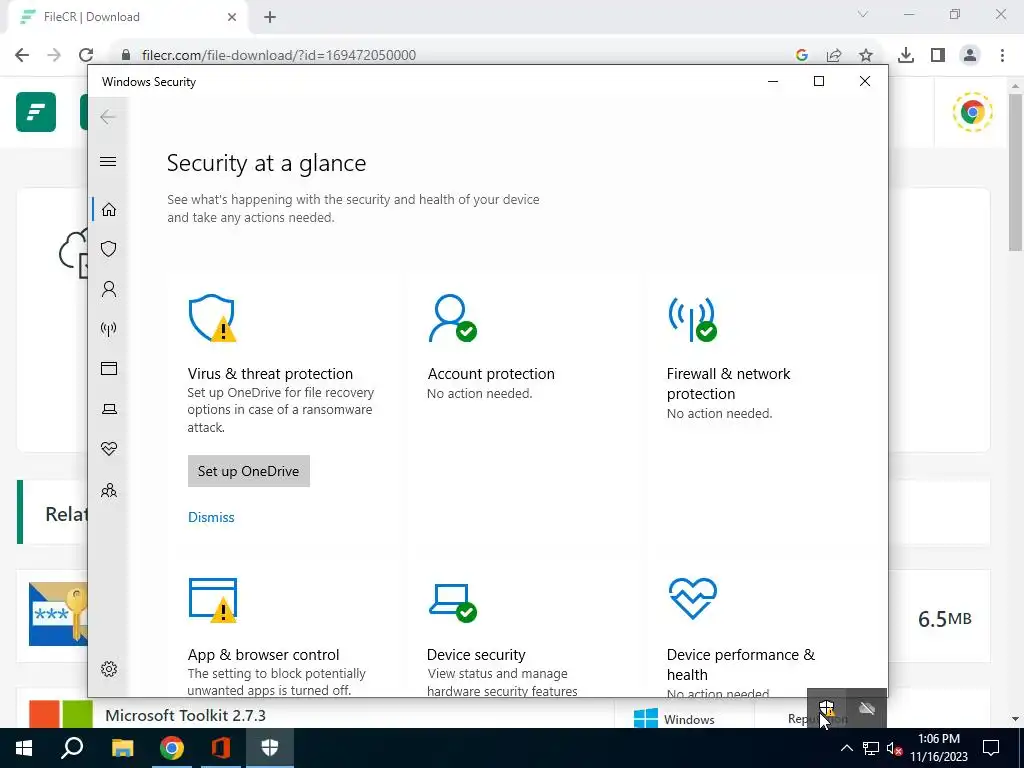This screenshot has width=1024, height=768.
Task: Toggle Chrome side panel
Action: [938, 56]
